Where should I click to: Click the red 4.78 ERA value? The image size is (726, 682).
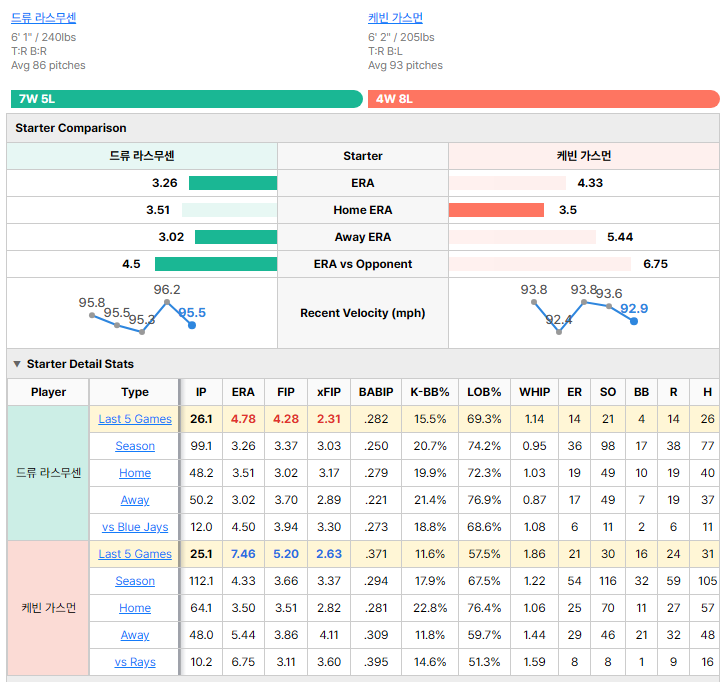pyautogui.click(x=243, y=419)
